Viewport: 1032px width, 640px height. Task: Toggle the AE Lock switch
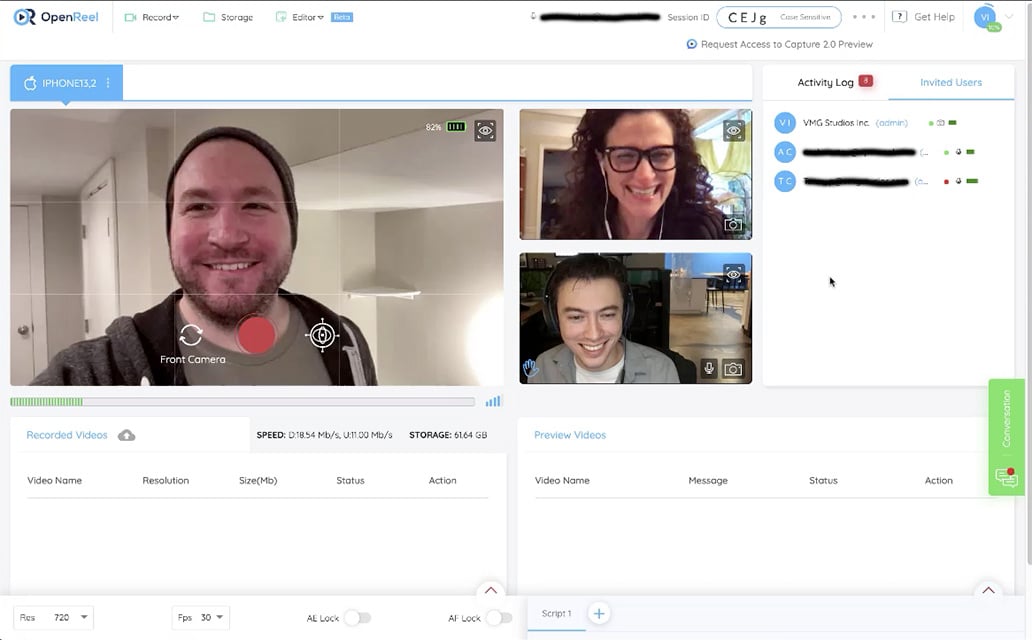point(357,618)
